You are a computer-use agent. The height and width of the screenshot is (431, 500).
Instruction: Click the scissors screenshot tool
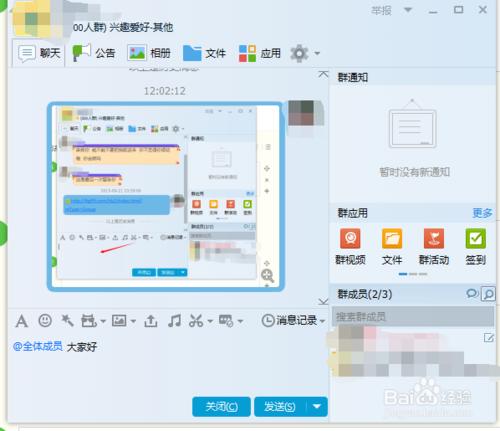196,321
